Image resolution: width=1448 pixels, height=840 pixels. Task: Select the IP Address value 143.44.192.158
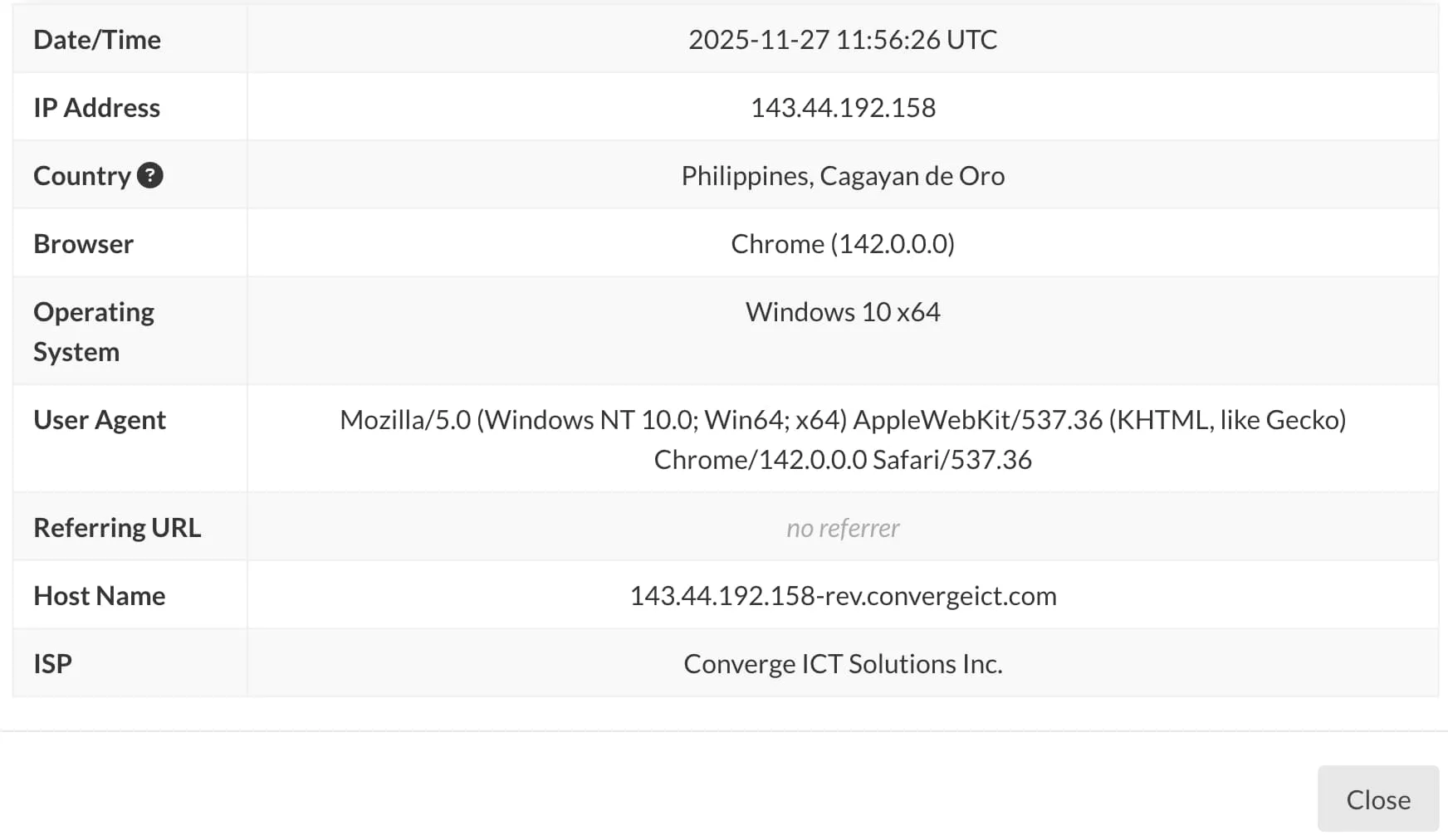(x=843, y=106)
